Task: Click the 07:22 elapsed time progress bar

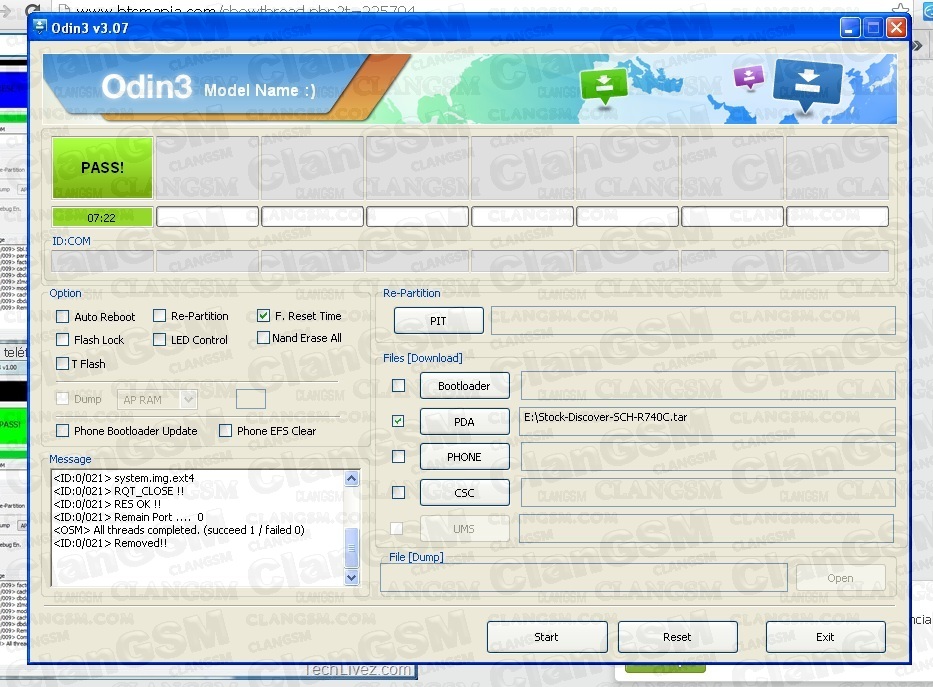Action: [x=102, y=217]
